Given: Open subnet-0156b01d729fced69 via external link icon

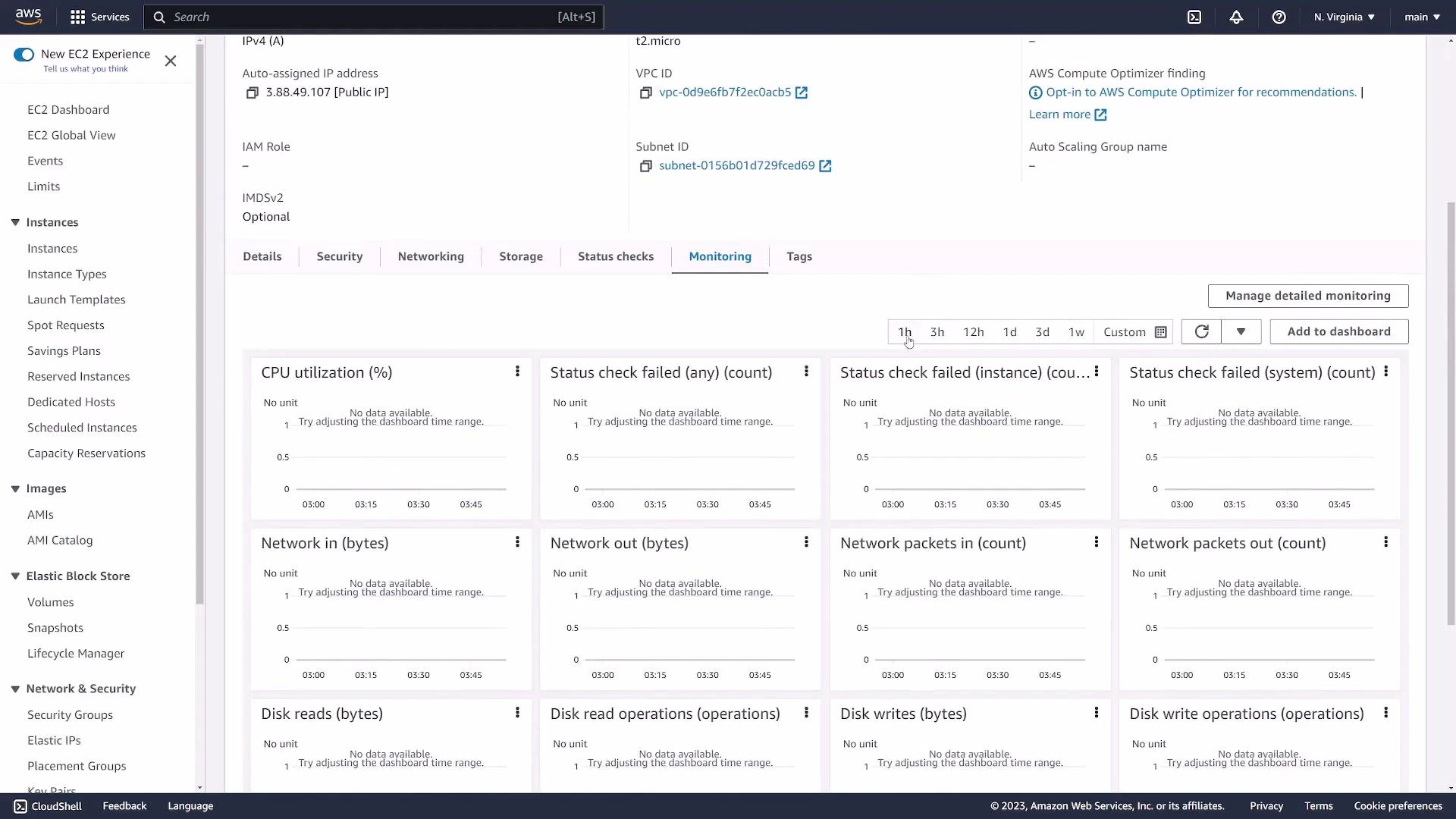Looking at the screenshot, I should coord(826,165).
